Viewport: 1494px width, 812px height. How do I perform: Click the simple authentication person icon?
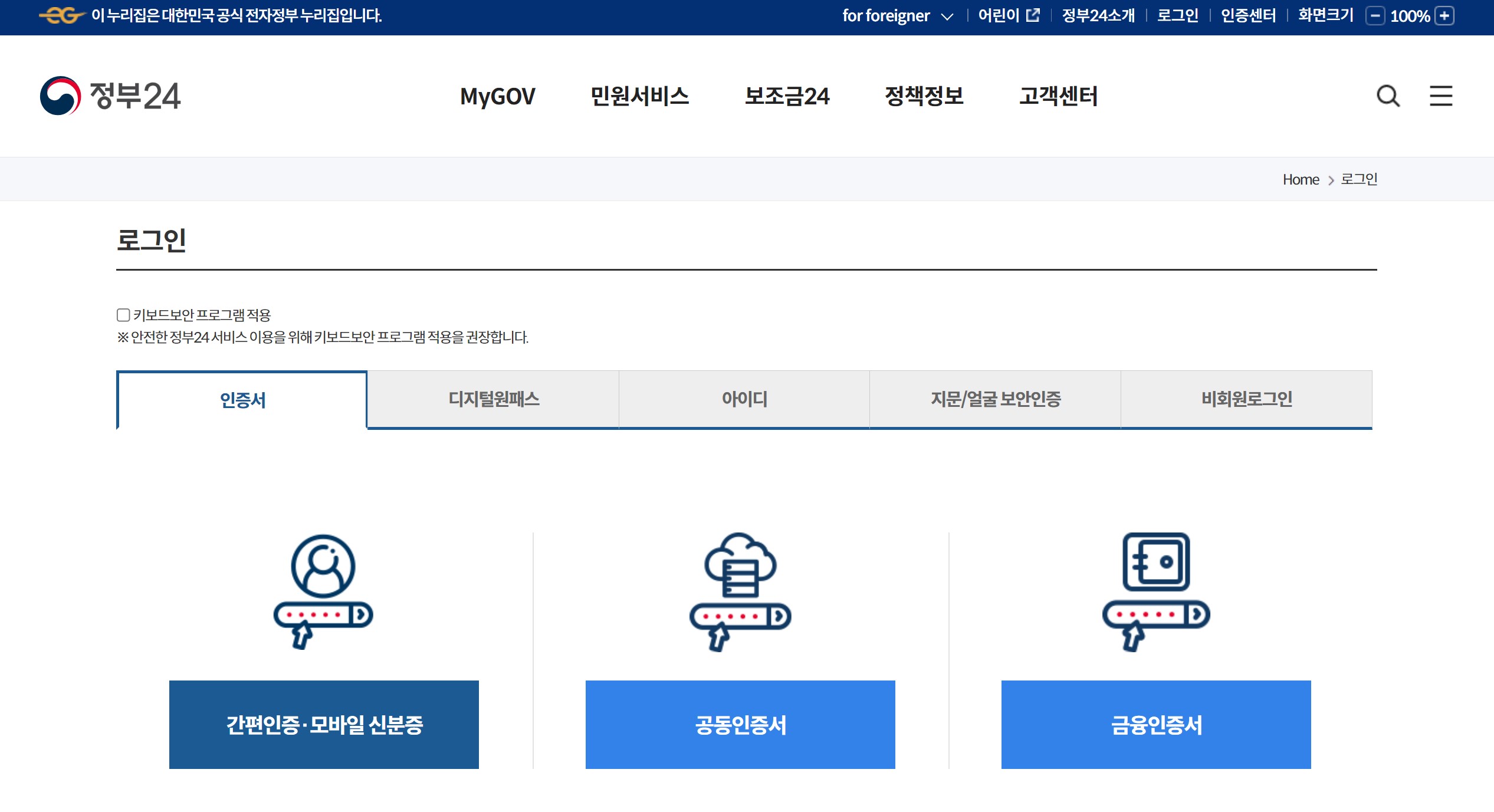tap(323, 591)
